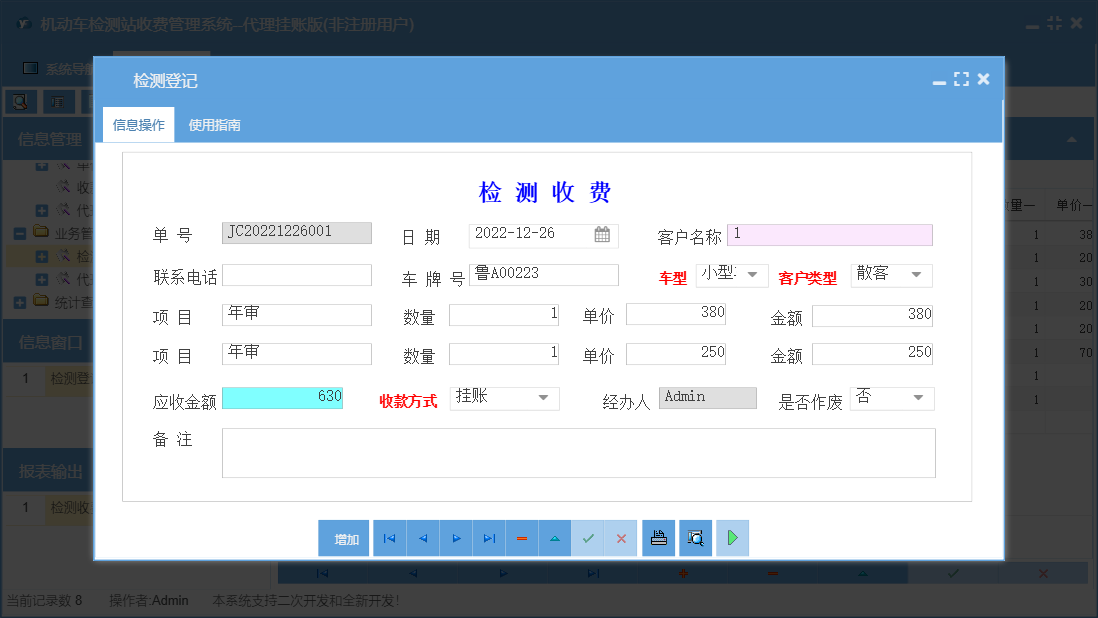Jump to the first record icon
Screen dimensions: 1098x618
(x=389, y=538)
